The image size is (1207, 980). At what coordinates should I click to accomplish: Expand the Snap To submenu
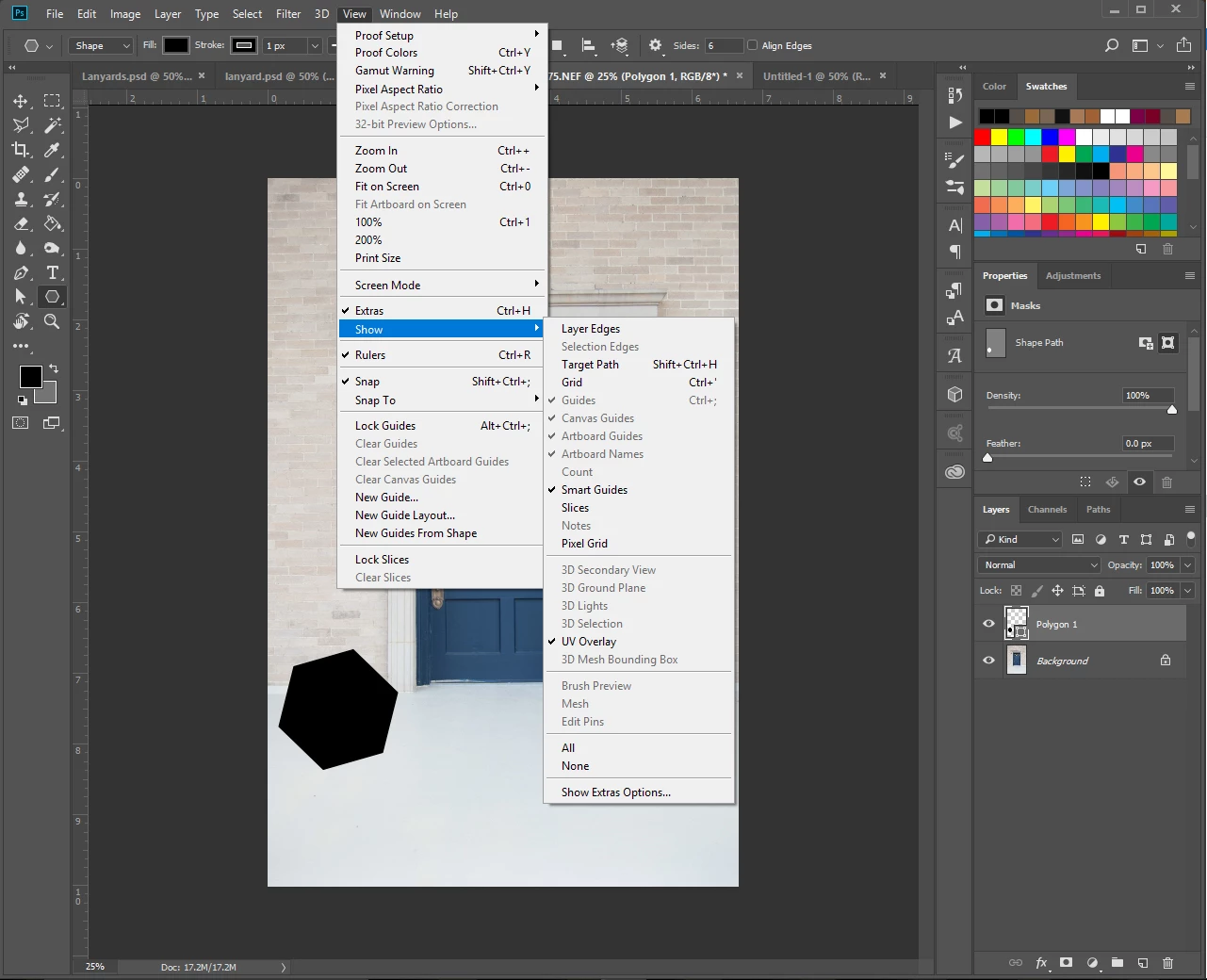coord(441,400)
